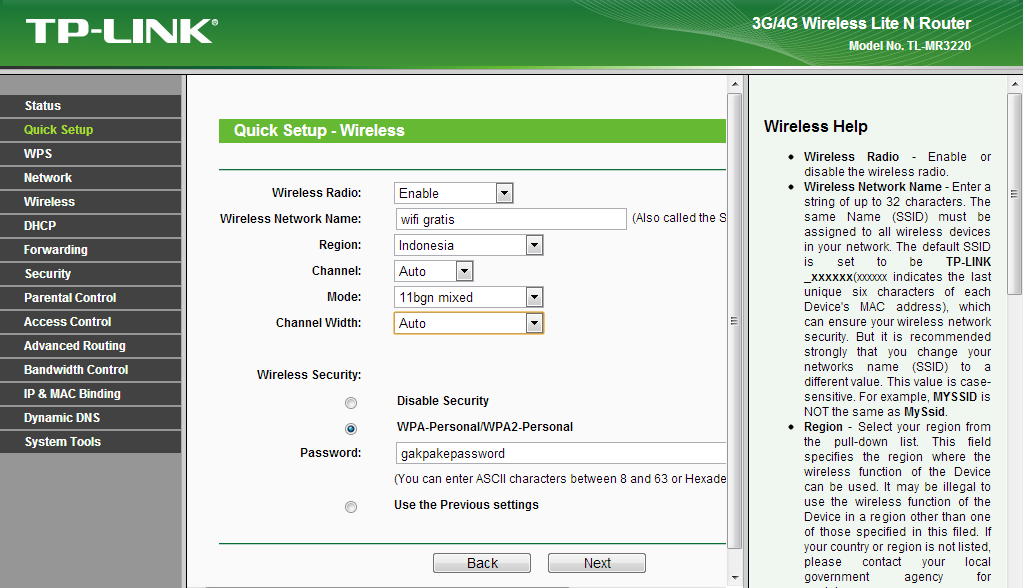1024x588 pixels.
Task: Expand the Mode dropdown showing 11bgn mixed
Action: coord(534,296)
